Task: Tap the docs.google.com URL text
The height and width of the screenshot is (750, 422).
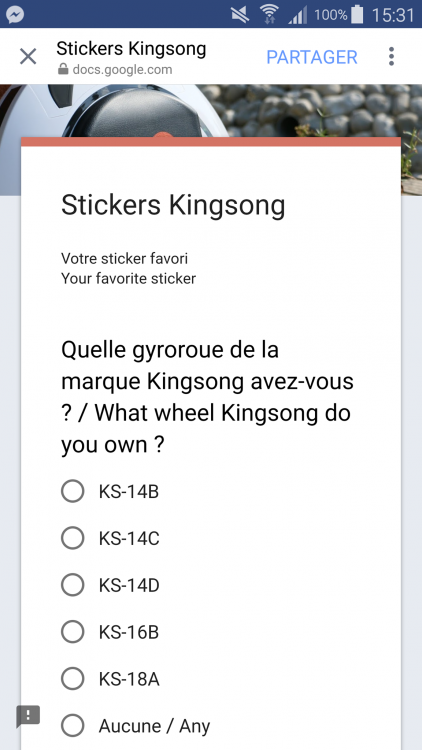Action: (122, 70)
